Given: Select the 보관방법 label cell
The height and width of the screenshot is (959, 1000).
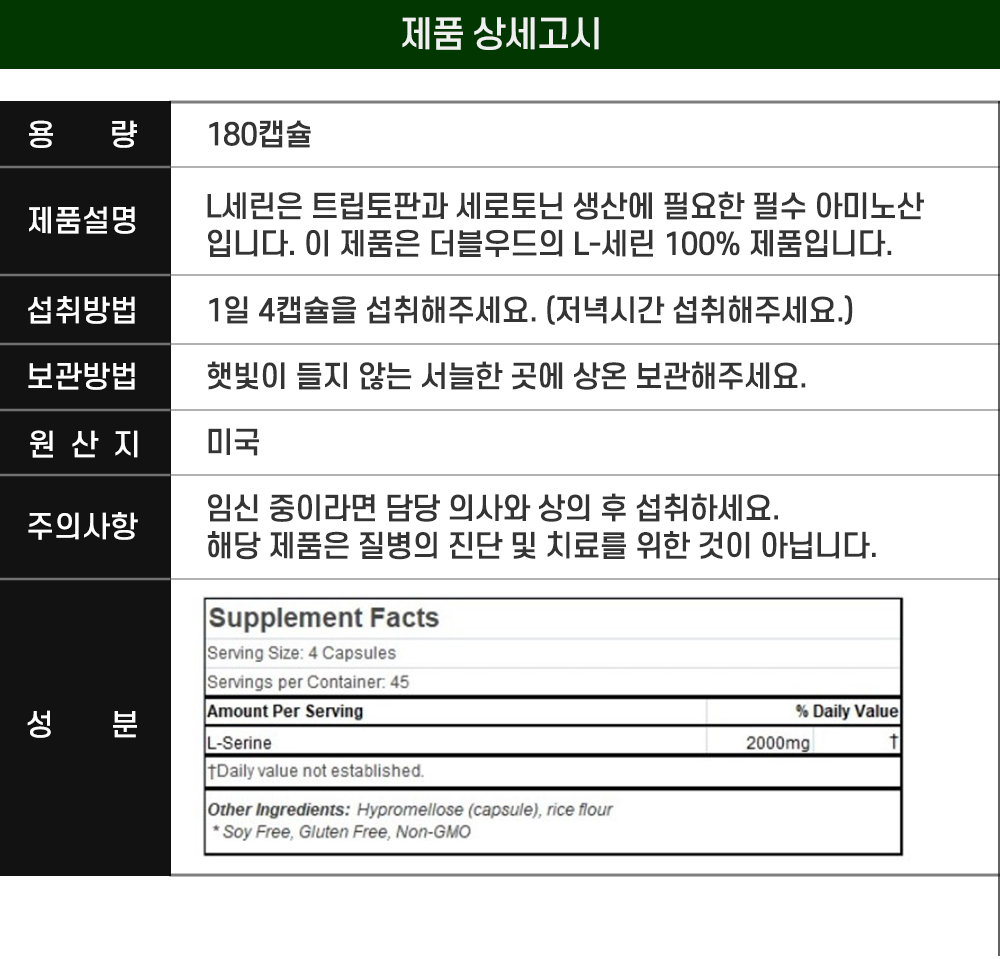Looking at the screenshot, I should click(x=84, y=377).
